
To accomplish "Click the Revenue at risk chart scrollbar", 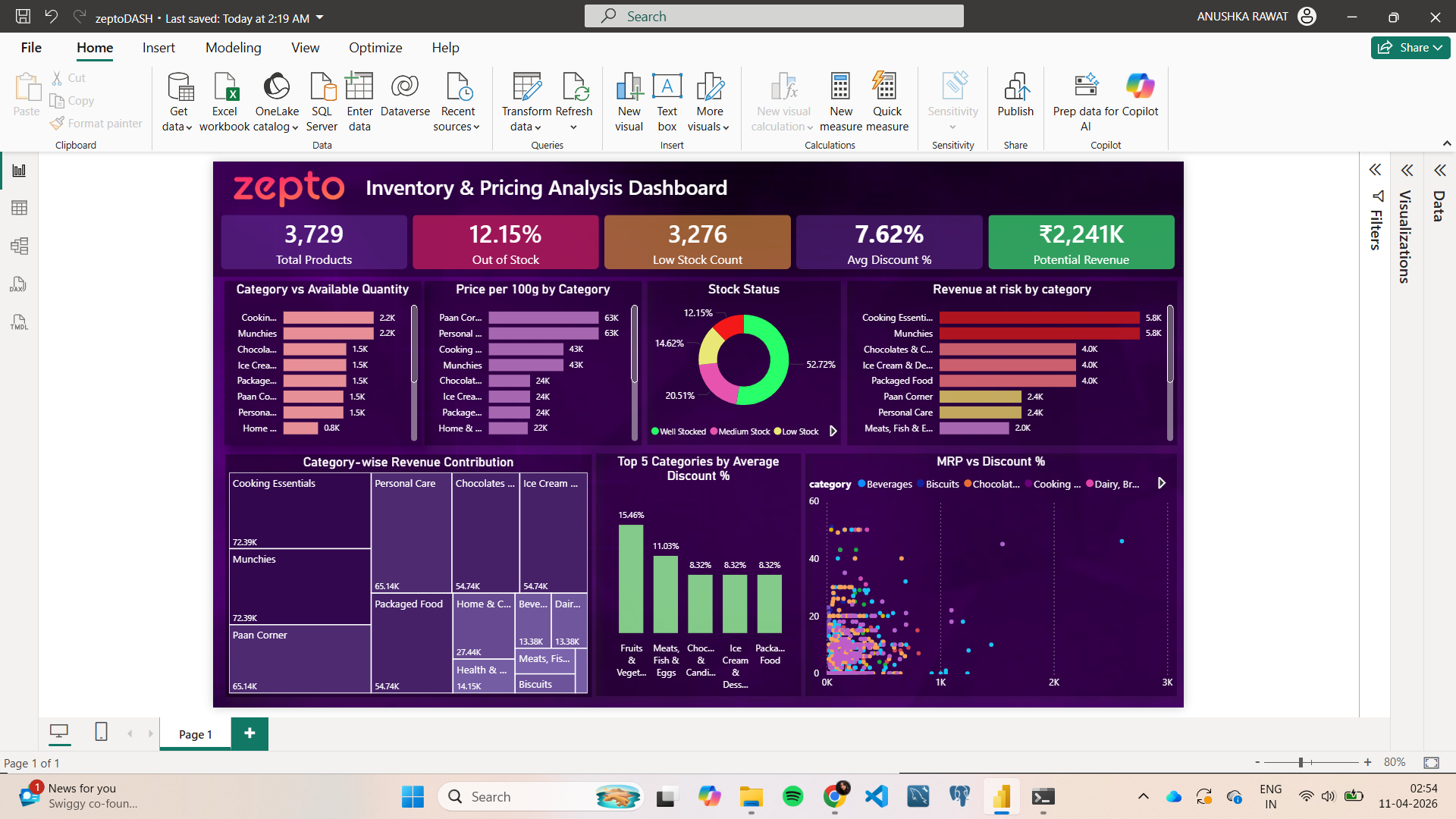I will [x=1170, y=343].
